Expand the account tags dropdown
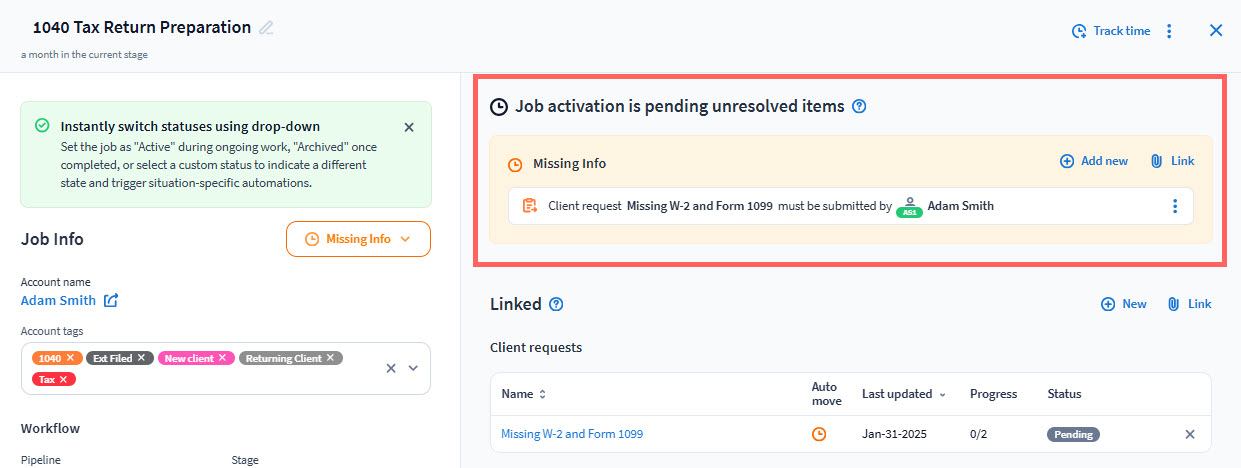The width and height of the screenshot is (1241, 468). [413, 368]
